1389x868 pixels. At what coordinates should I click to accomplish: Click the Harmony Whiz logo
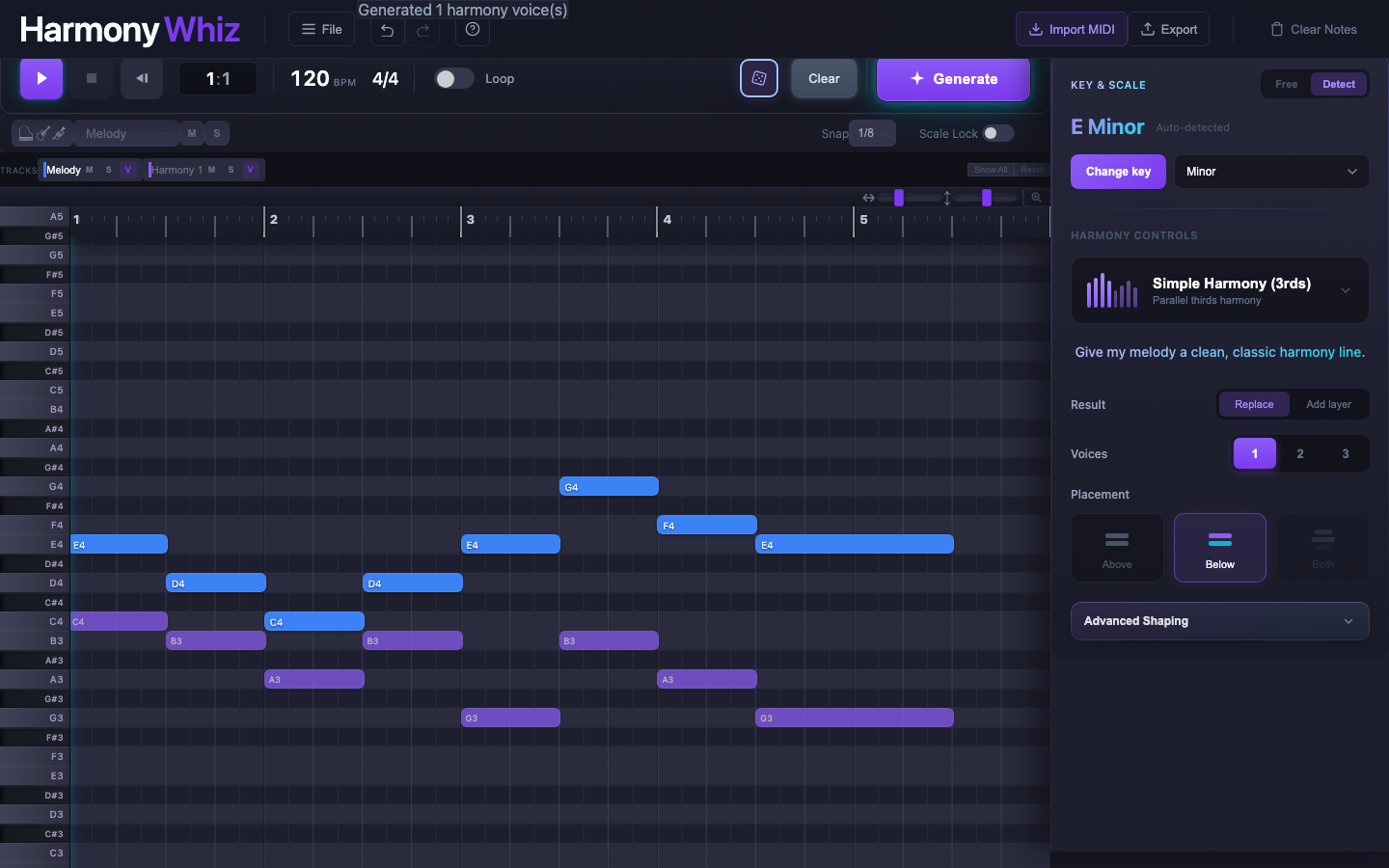coord(129,30)
